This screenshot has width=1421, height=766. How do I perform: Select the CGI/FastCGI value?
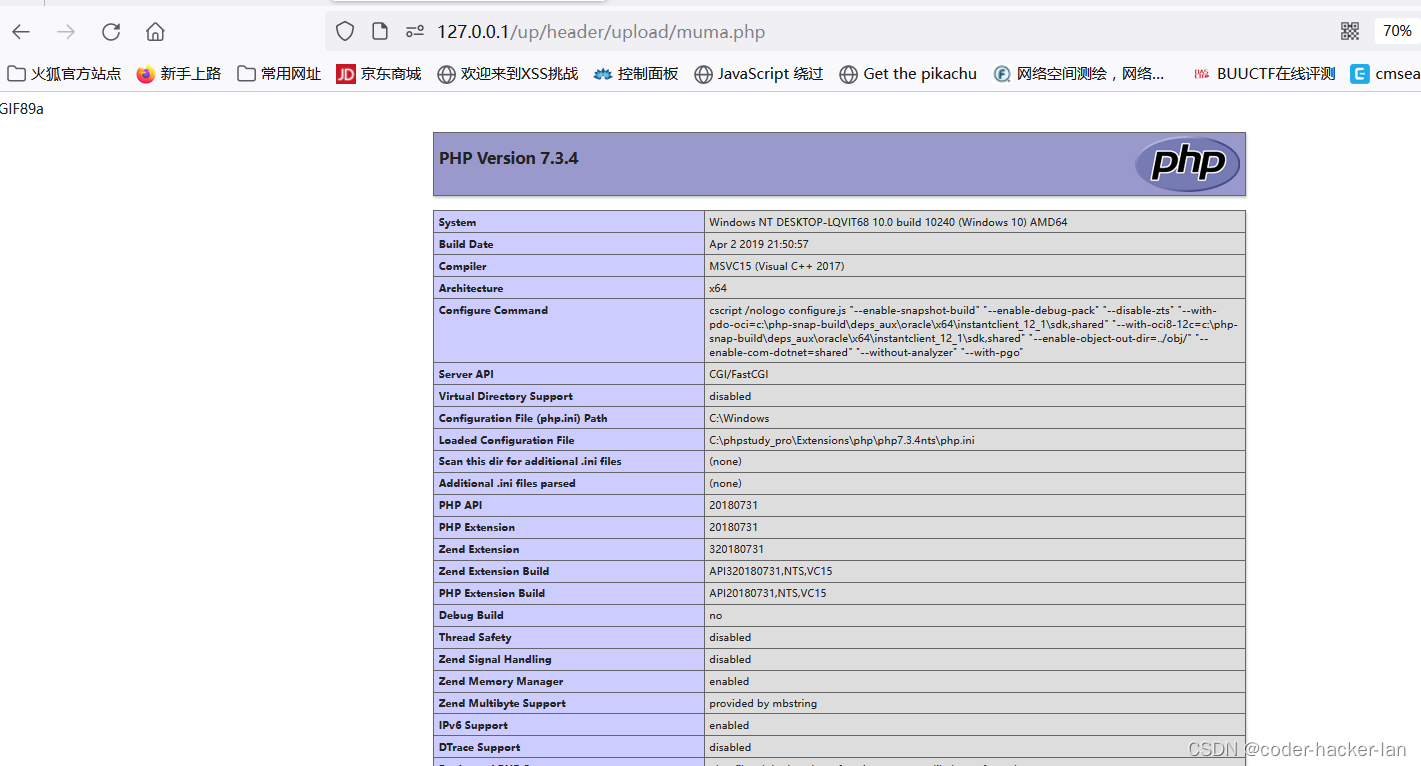pyautogui.click(x=739, y=374)
